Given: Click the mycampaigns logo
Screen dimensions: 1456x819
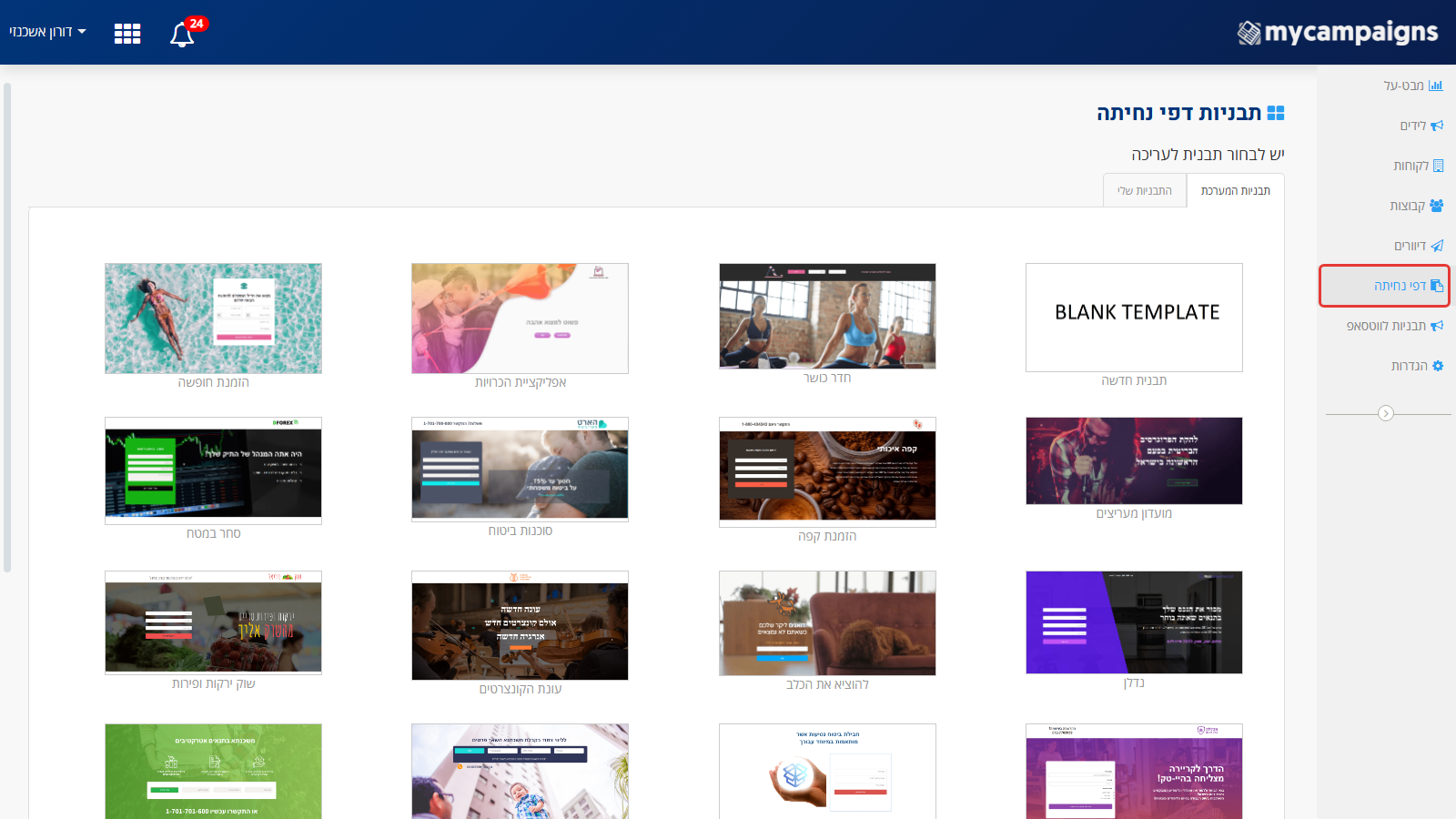Looking at the screenshot, I should pyautogui.click(x=1338, y=33).
